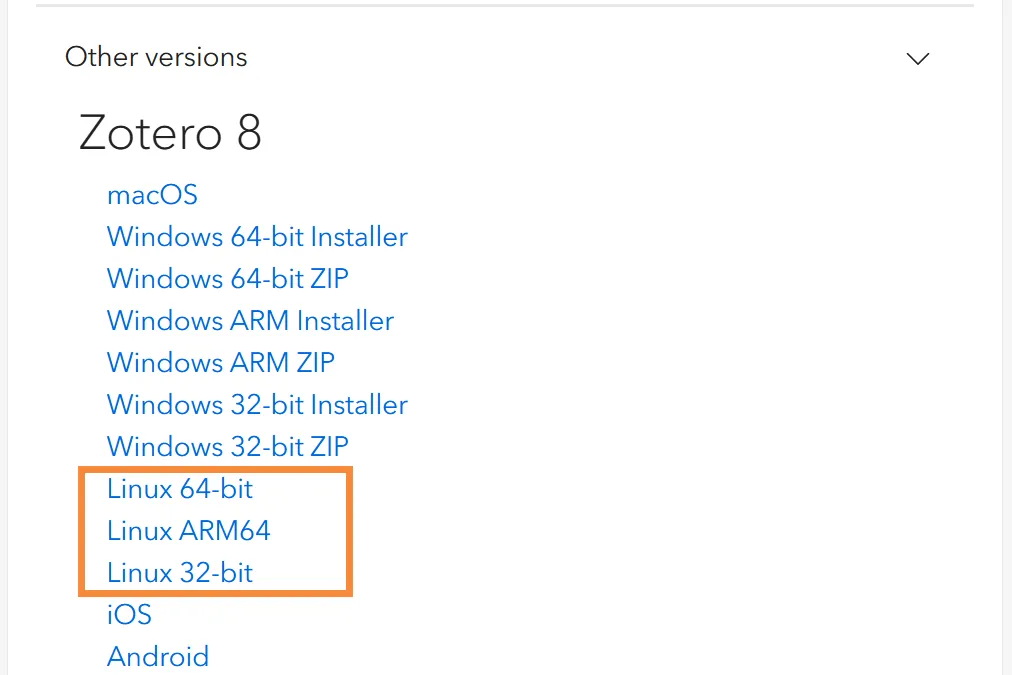Open the Linux 32-bit download link
Image resolution: width=1012 pixels, height=675 pixels.
(180, 573)
